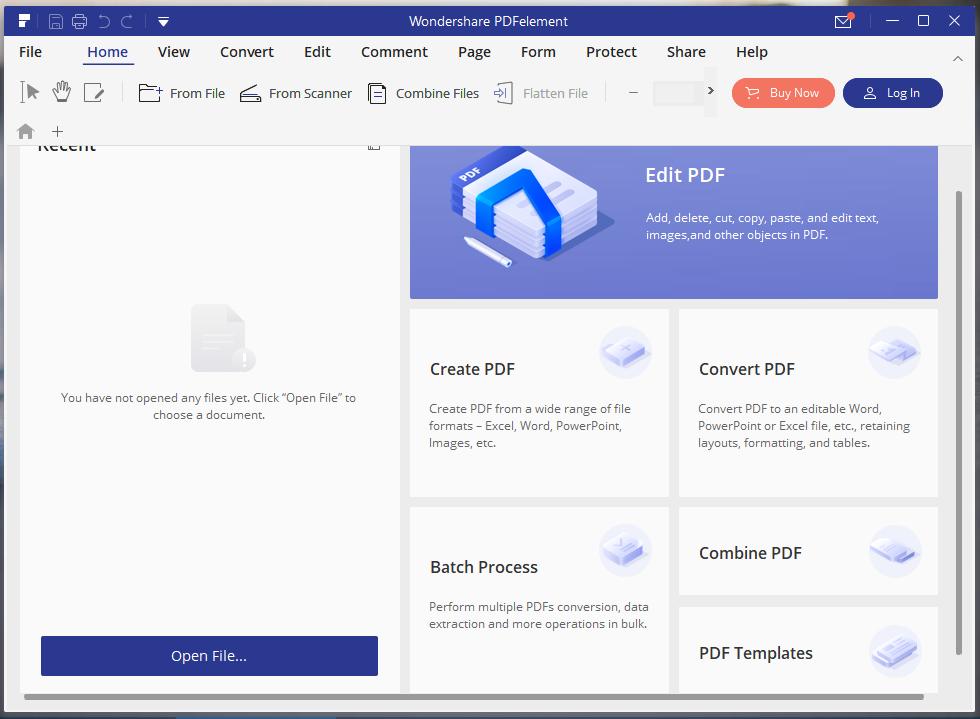Create PDF From Scanner
Image resolution: width=980 pixels, height=719 pixels.
coord(296,93)
